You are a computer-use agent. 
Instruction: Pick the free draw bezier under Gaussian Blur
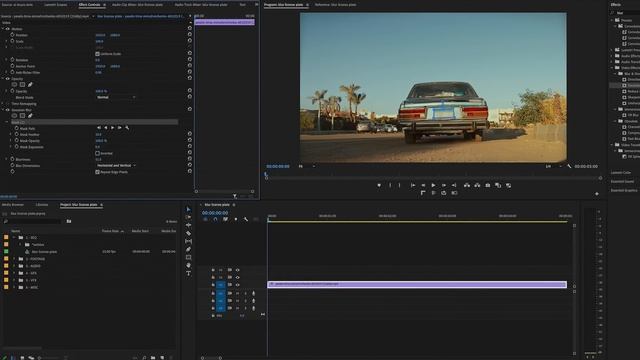[30, 116]
